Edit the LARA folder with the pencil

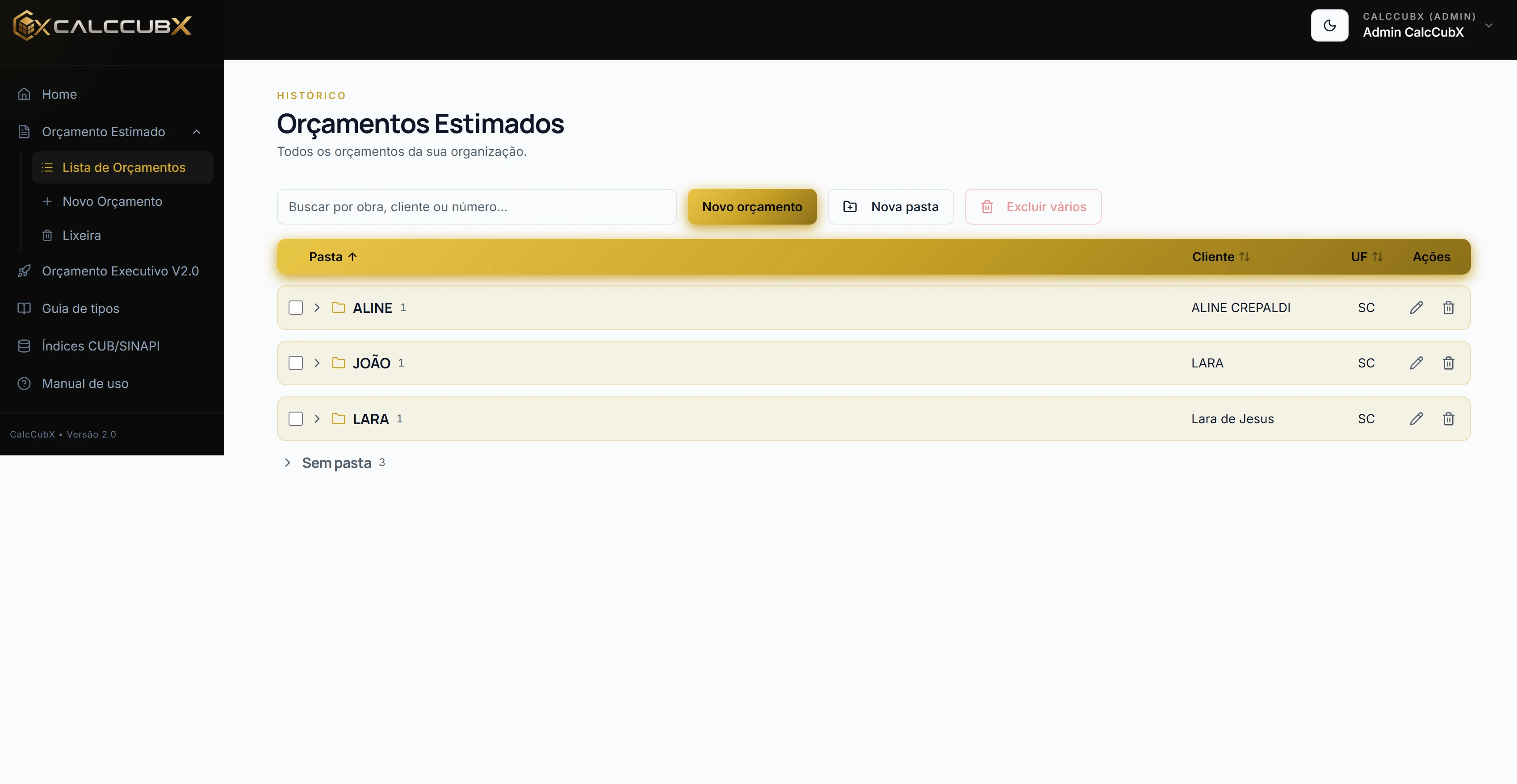[1416, 419]
